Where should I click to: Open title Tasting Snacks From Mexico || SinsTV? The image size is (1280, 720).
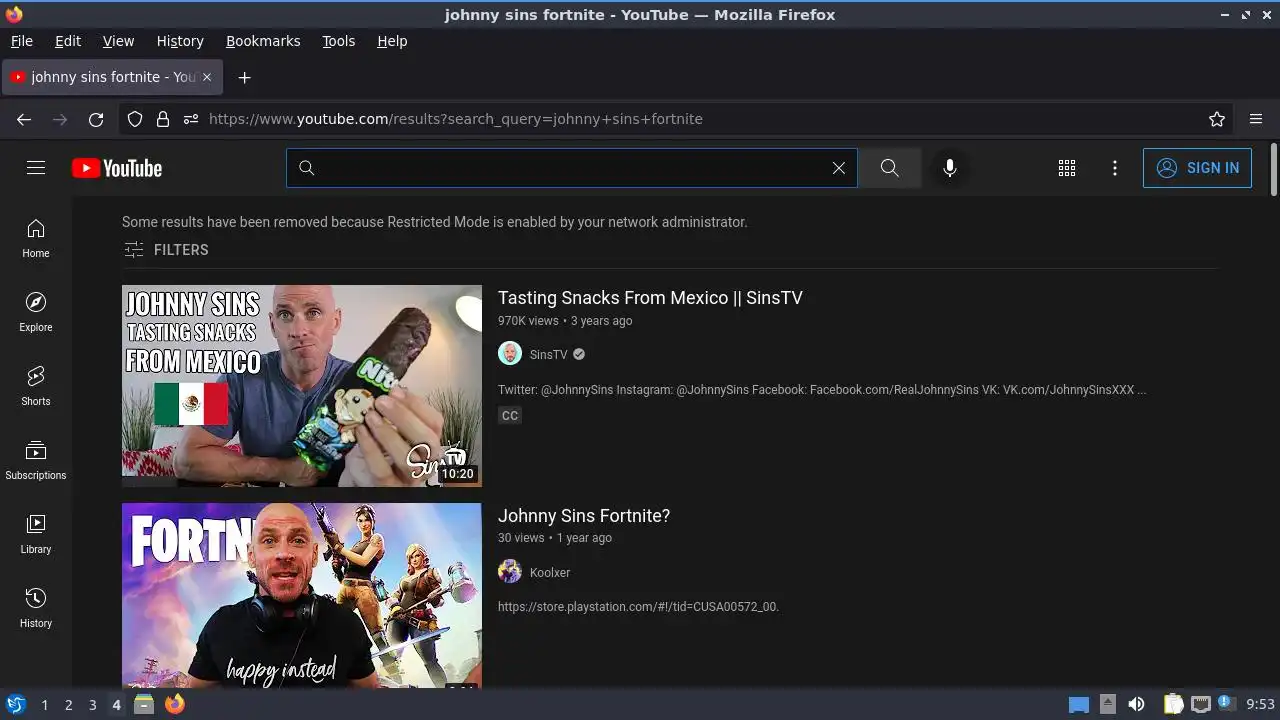pyautogui.click(x=650, y=298)
